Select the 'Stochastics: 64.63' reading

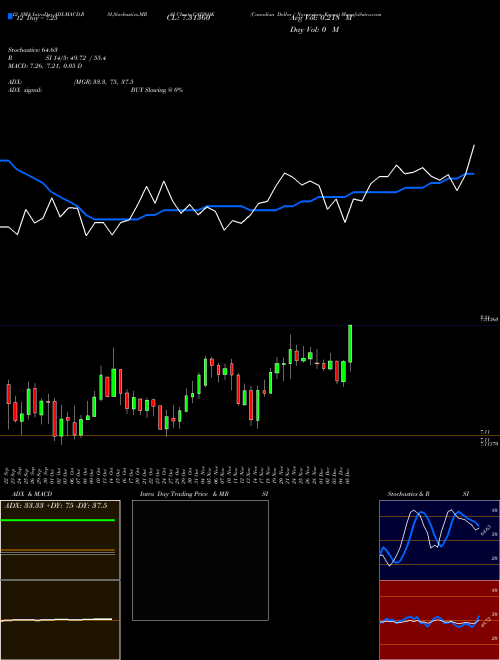click(32, 50)
